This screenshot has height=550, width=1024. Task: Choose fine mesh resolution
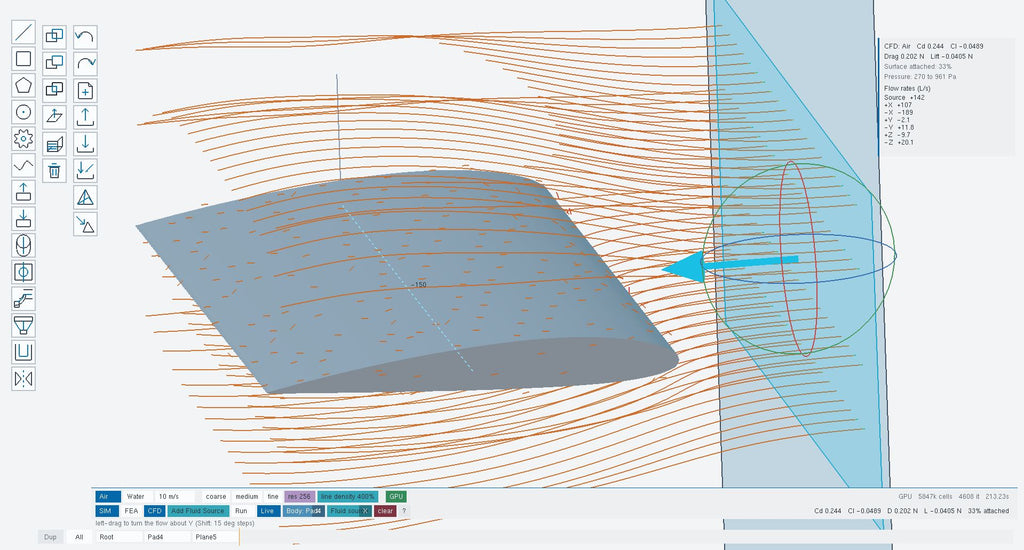point(273,496)
